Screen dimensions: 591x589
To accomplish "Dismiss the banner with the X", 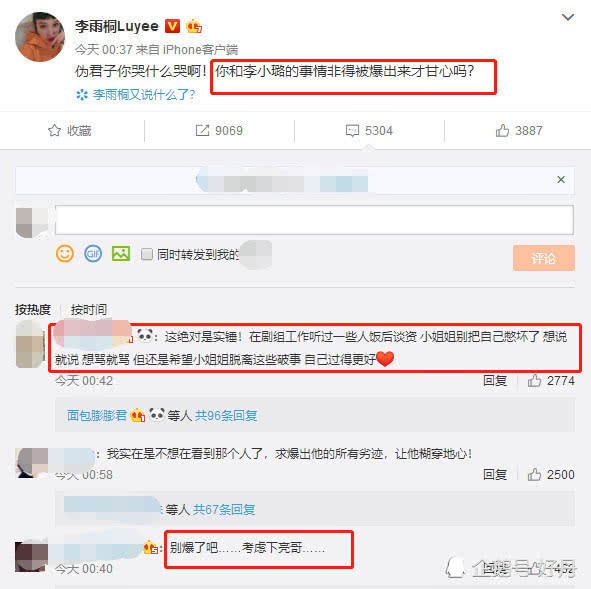I will pyautogui.click(x=561, y=179).
